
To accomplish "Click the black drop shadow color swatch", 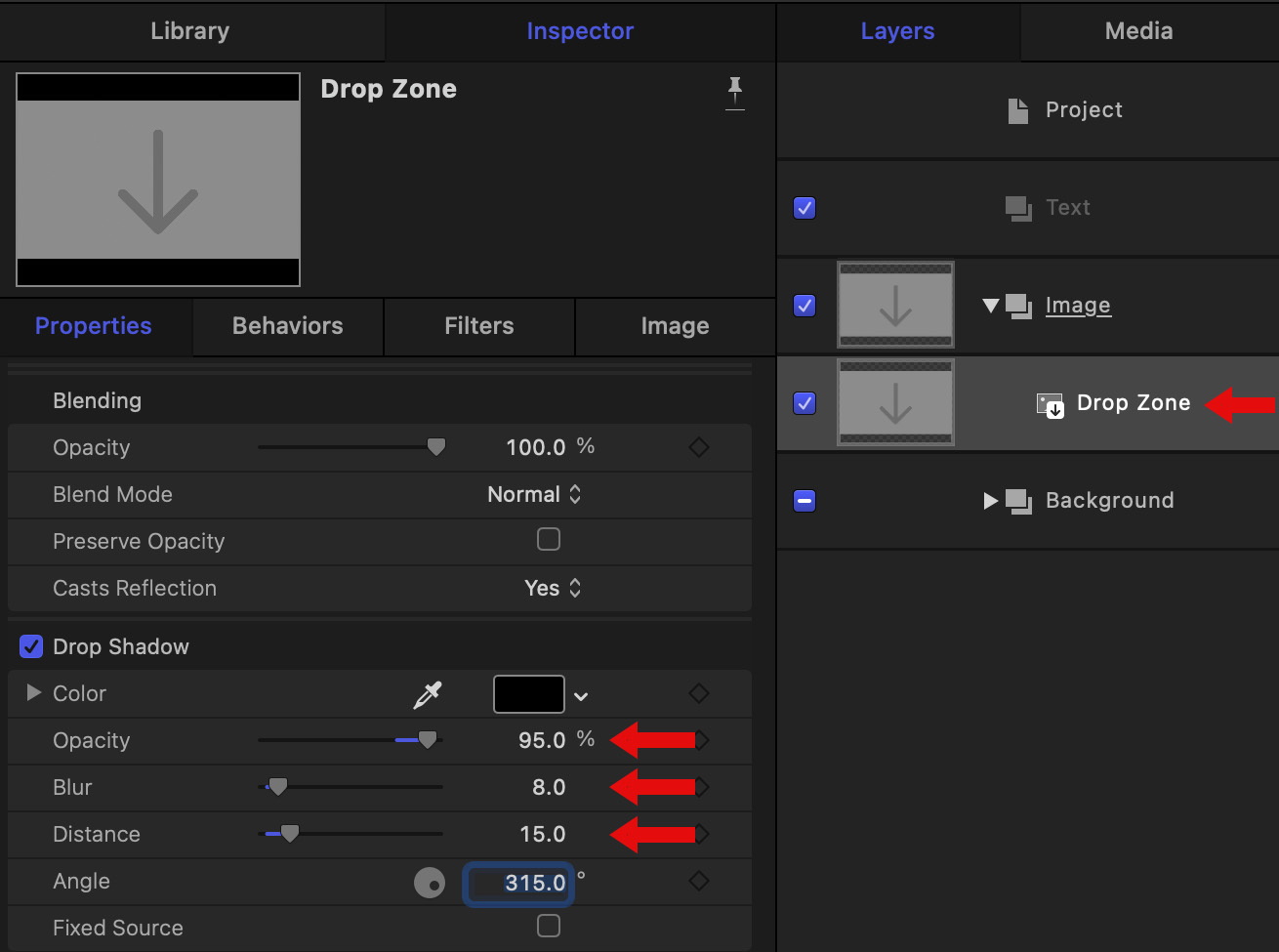I will pyautogui.click(x=529, y=694).
